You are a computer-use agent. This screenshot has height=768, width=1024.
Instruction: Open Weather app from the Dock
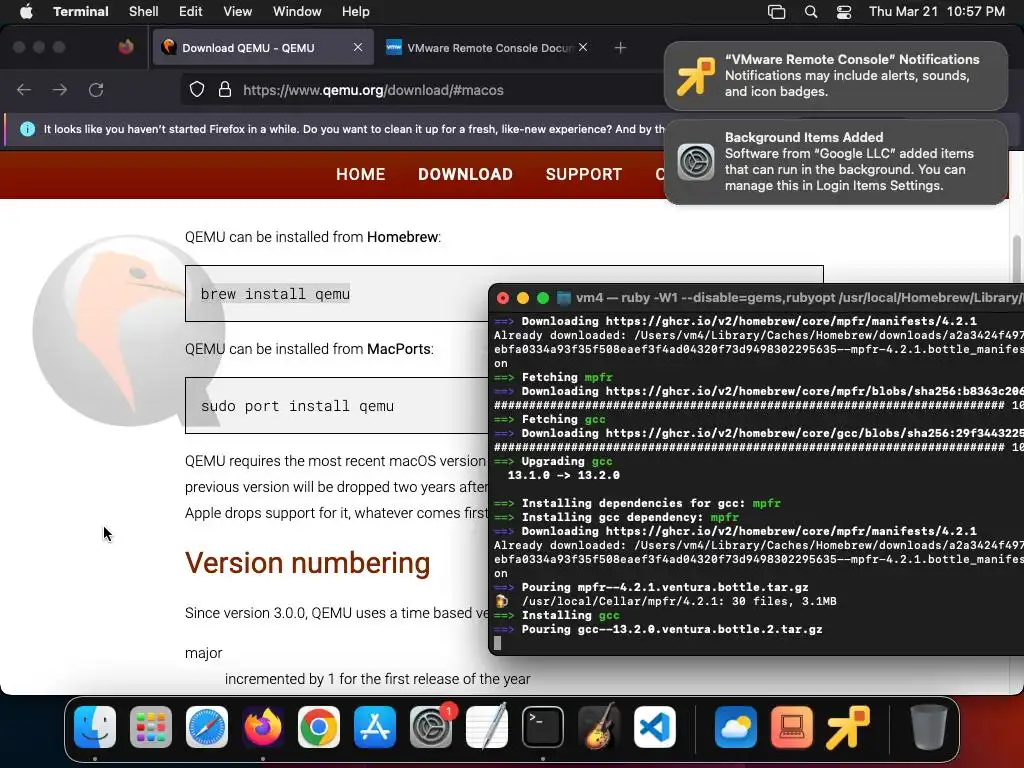click(736, 727)
